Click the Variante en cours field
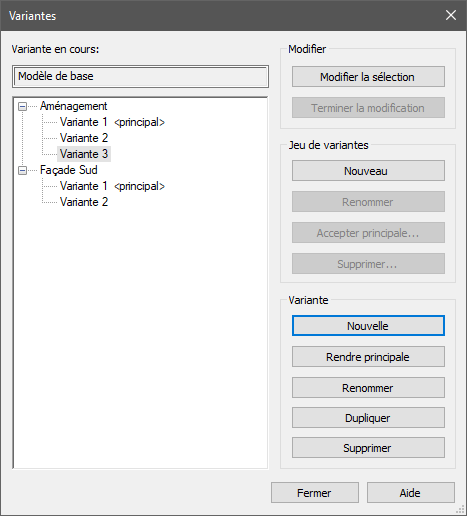 click(x=140, y=76)
